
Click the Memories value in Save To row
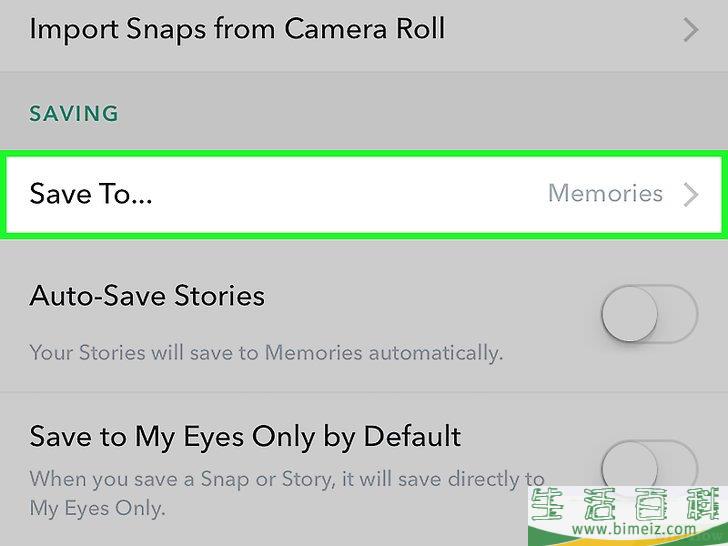pos(605,193)
